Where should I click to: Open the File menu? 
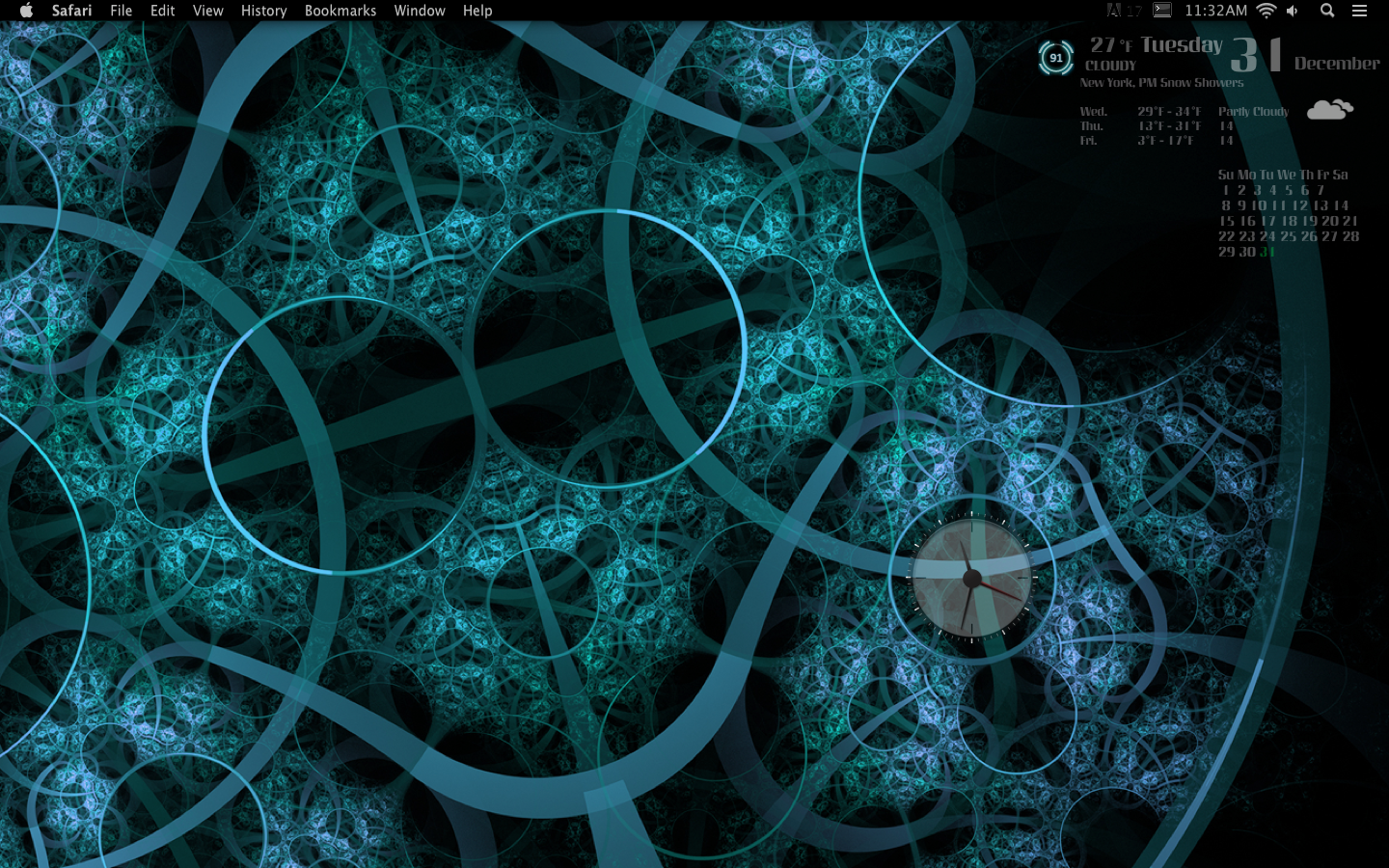[x=121, y=11]
